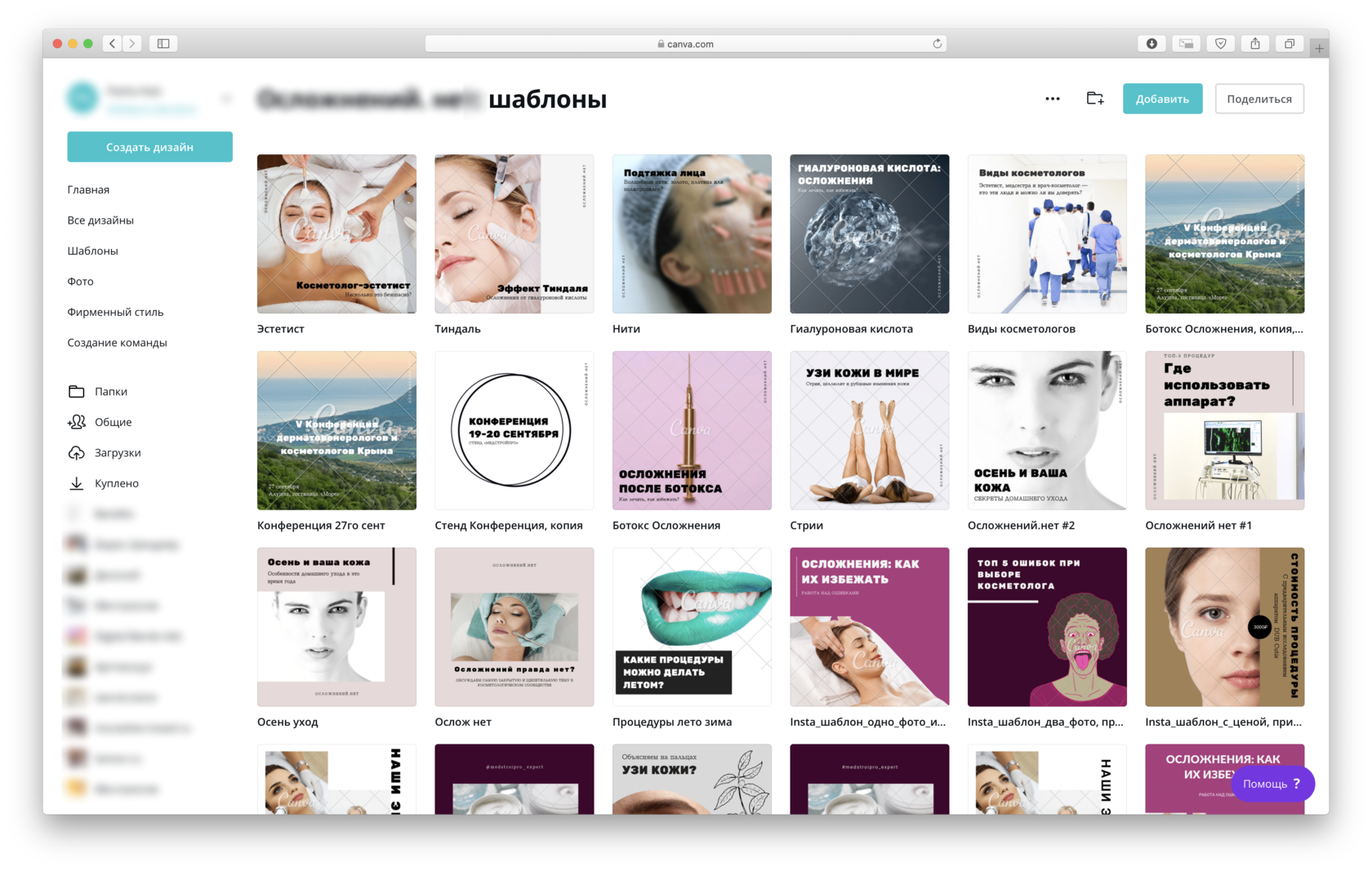
Task: Reload the page using refresh icon
Action: [937, 43]
